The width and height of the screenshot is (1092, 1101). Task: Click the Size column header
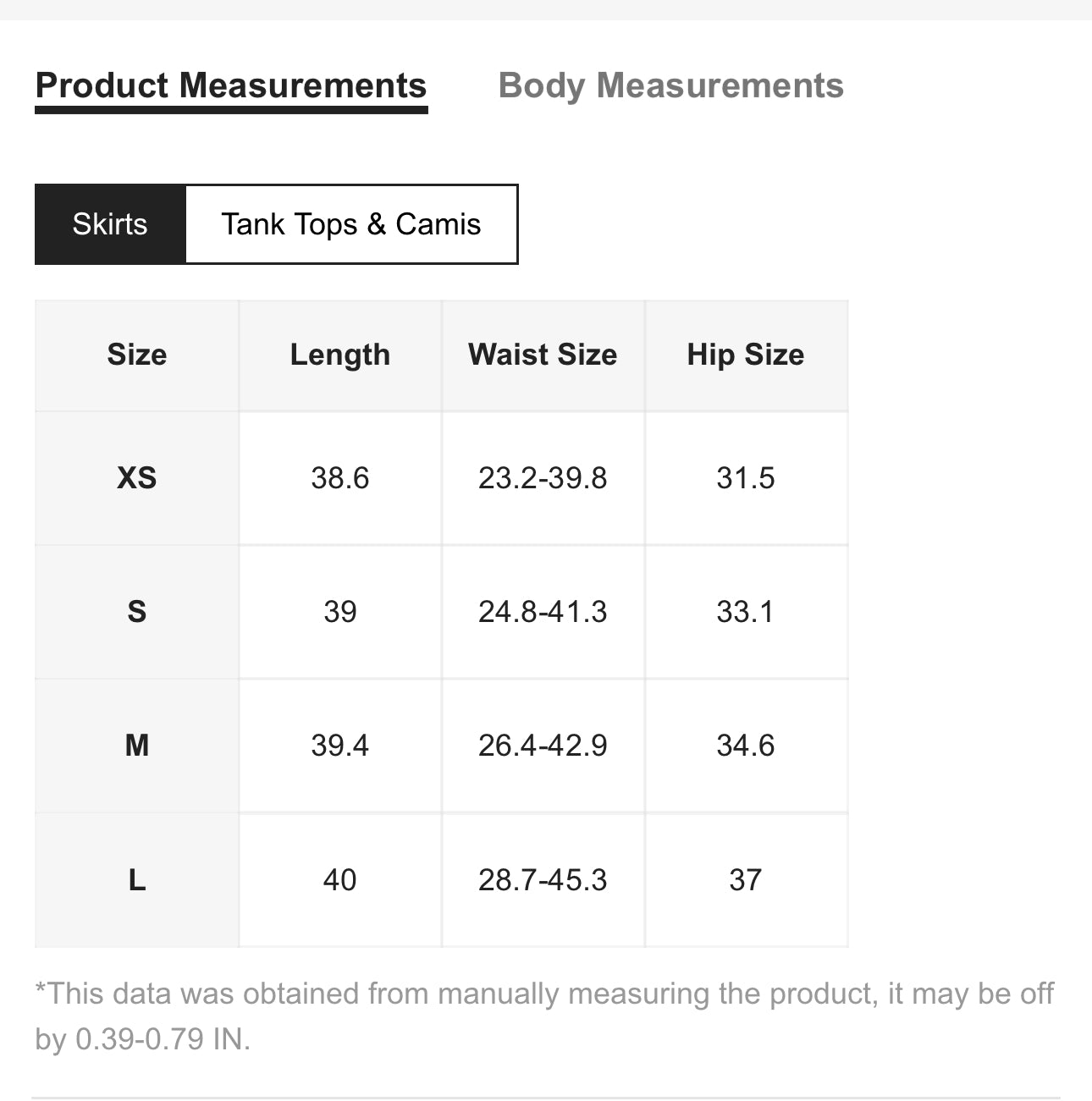[x=137, y=355]
